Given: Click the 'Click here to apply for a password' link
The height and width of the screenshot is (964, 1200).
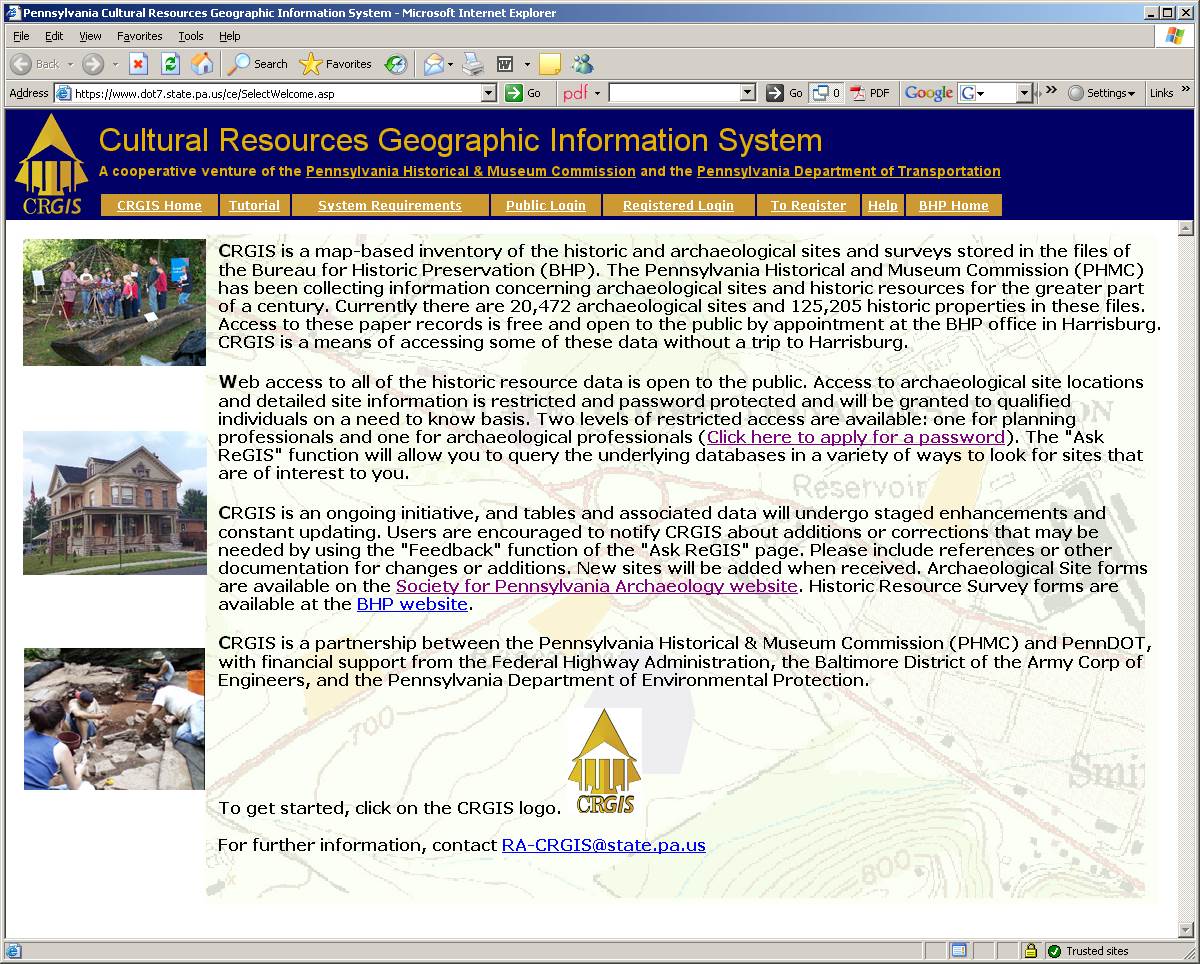Looking at the screenshot, I should pyautogui.click(x=856, y=437).
